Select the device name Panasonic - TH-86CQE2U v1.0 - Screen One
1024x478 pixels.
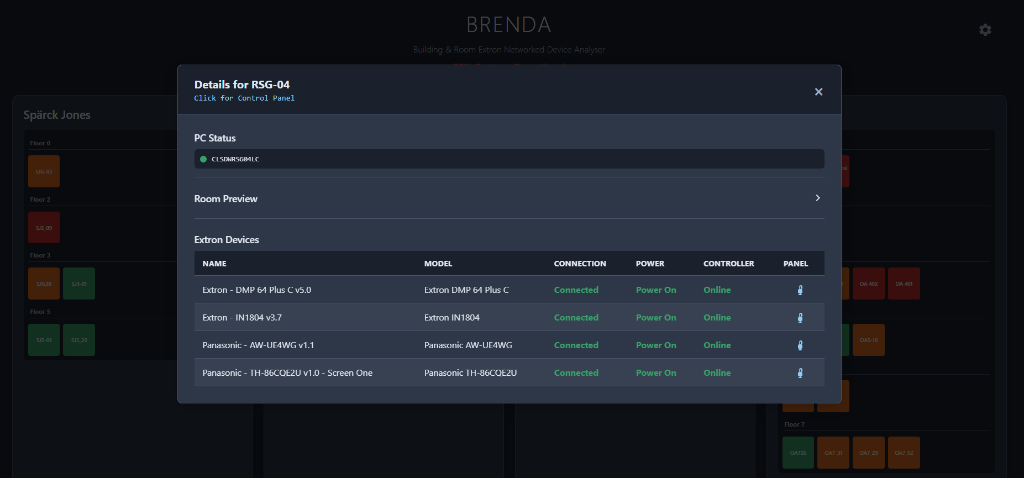[287, 373]
